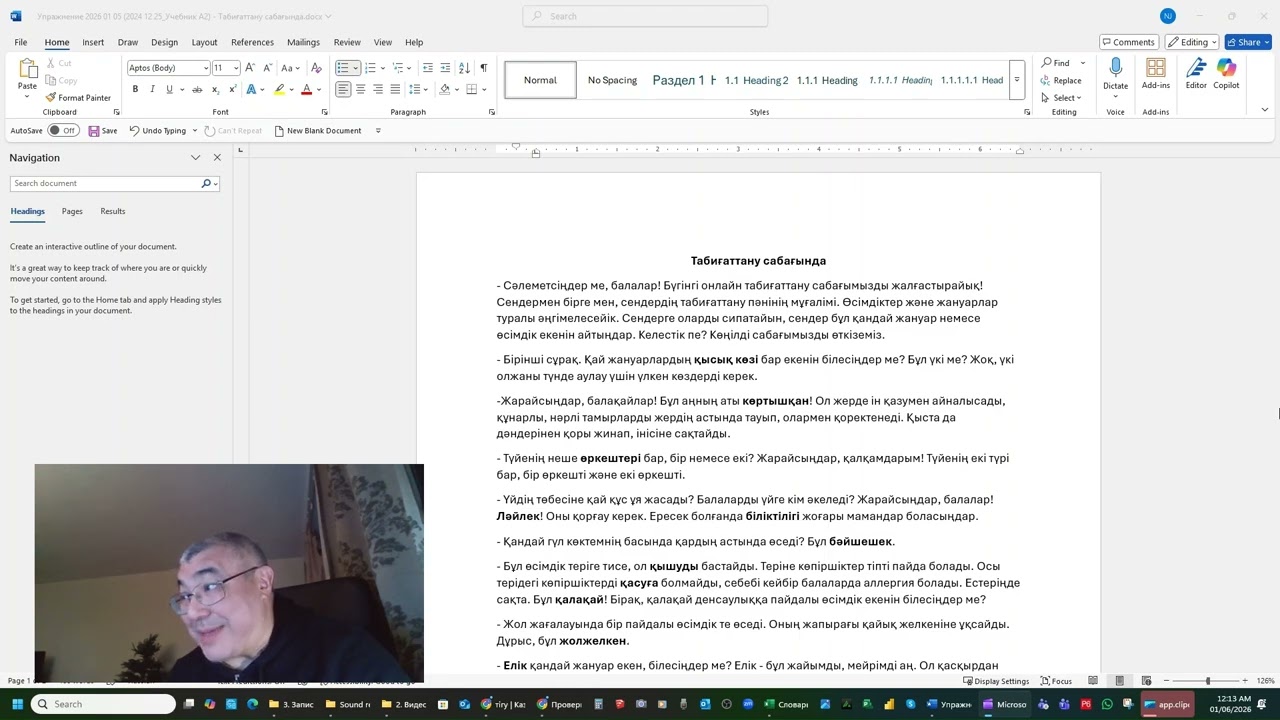This screenshot has width=1280, height=720.
Task: Open the Select dropdown
Action: click(1061, 97)
